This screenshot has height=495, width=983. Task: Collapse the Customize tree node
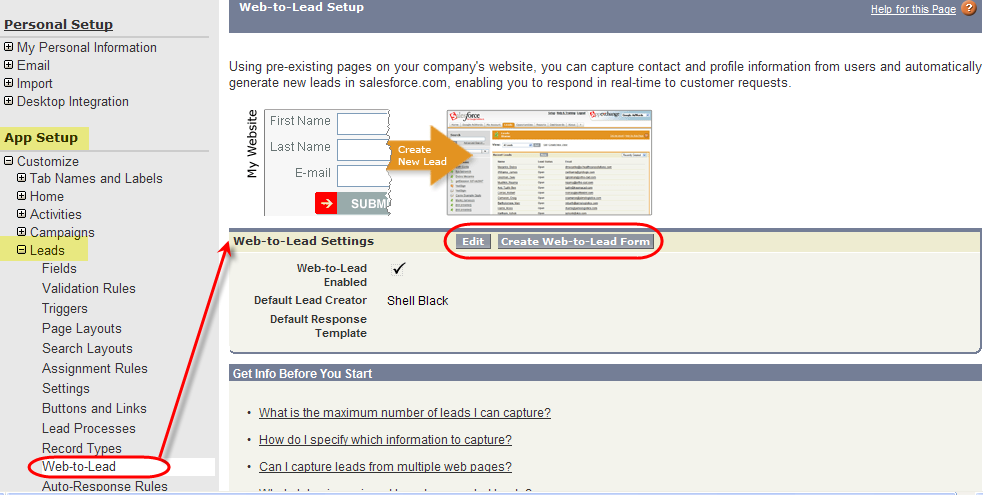pyautogui.click(x=9, y=161)
